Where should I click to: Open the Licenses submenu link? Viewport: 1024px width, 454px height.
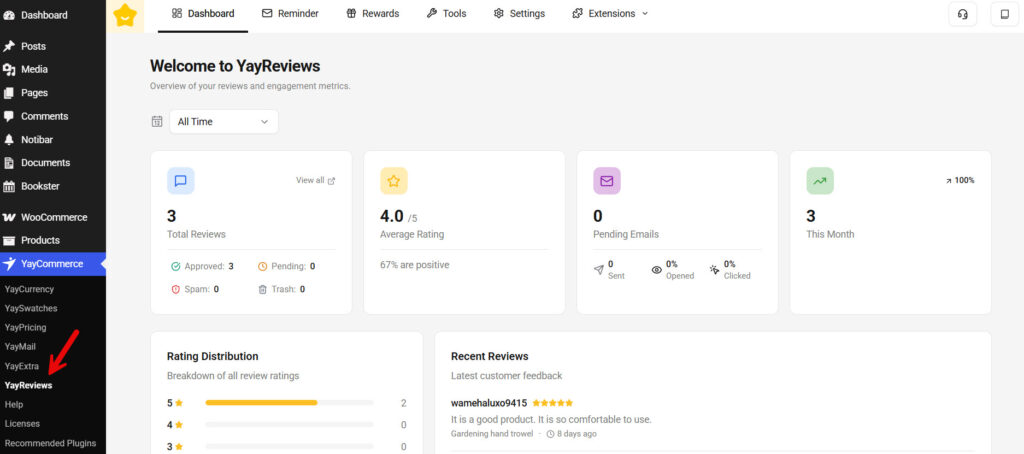pos(22,424)
